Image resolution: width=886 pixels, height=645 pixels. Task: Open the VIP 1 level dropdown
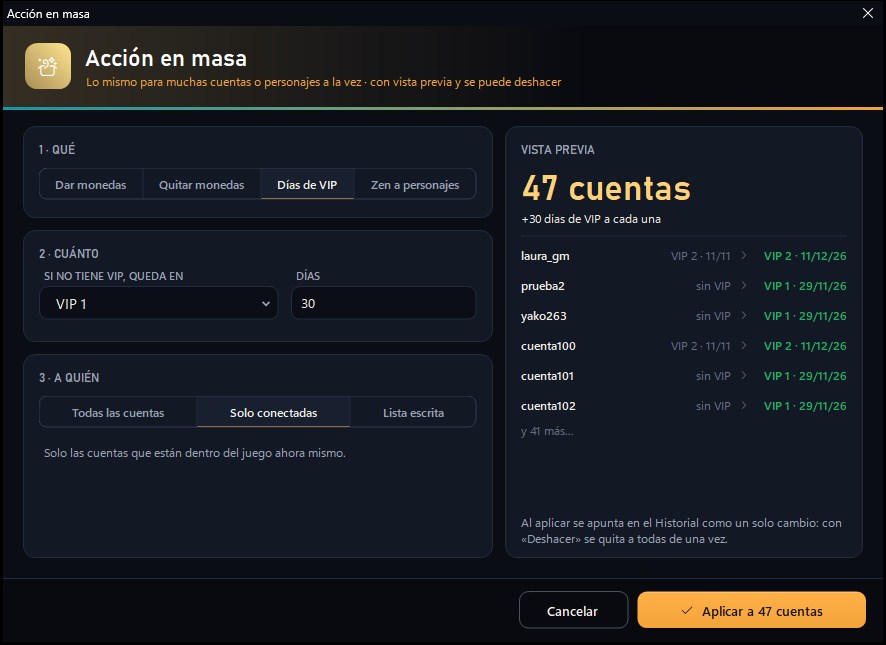click(x=159, y=304)
